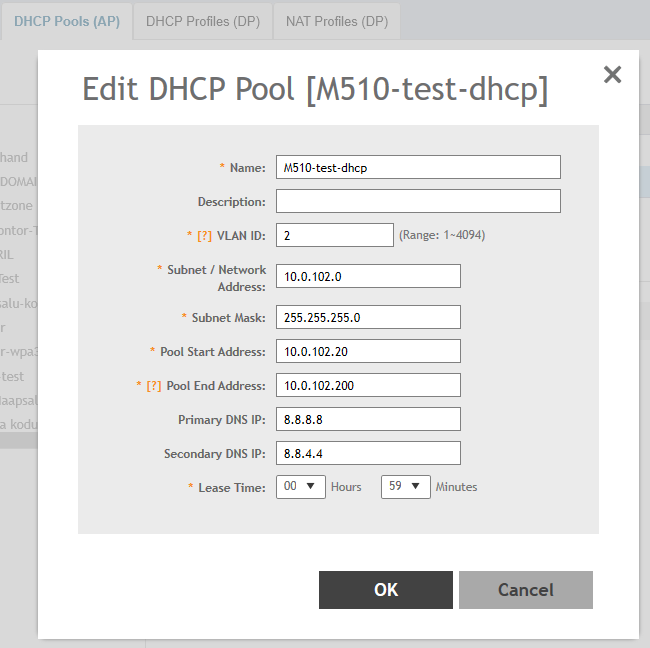This screenshot has width=650, height=648.
Task: Cancel editing the DHCP pool
Action: coord(525,590)
